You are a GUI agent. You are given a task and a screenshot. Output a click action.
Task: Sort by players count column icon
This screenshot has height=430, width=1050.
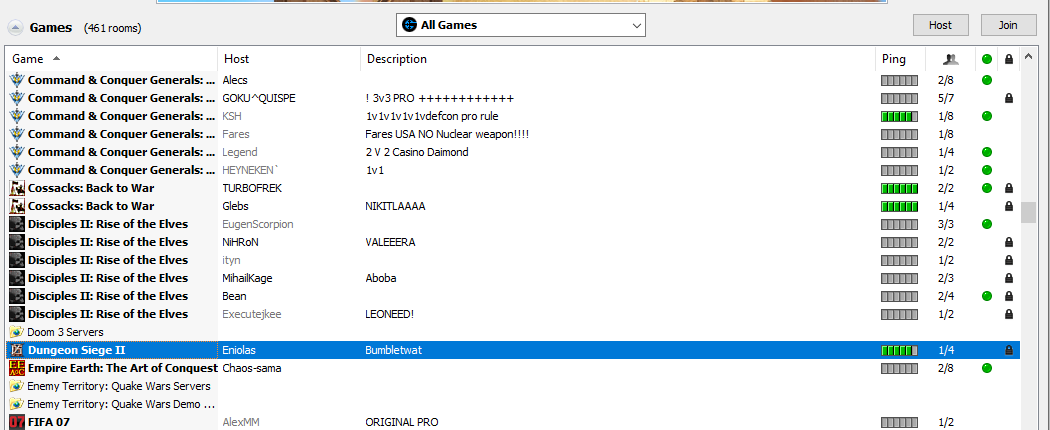(950, 59)
